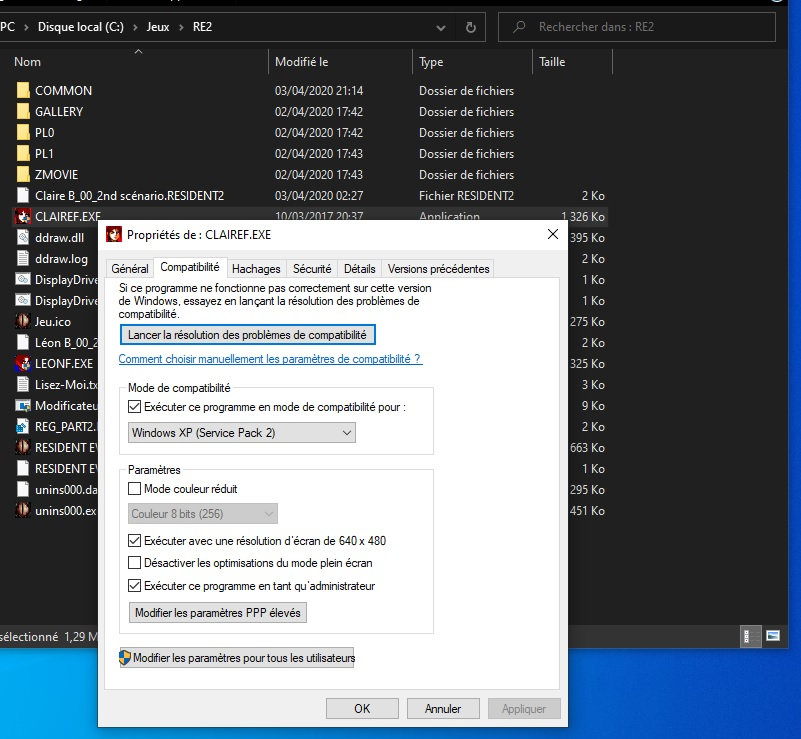Go to the Détails tab
This screenshot has height=739, width=801.
coord(360,269)
